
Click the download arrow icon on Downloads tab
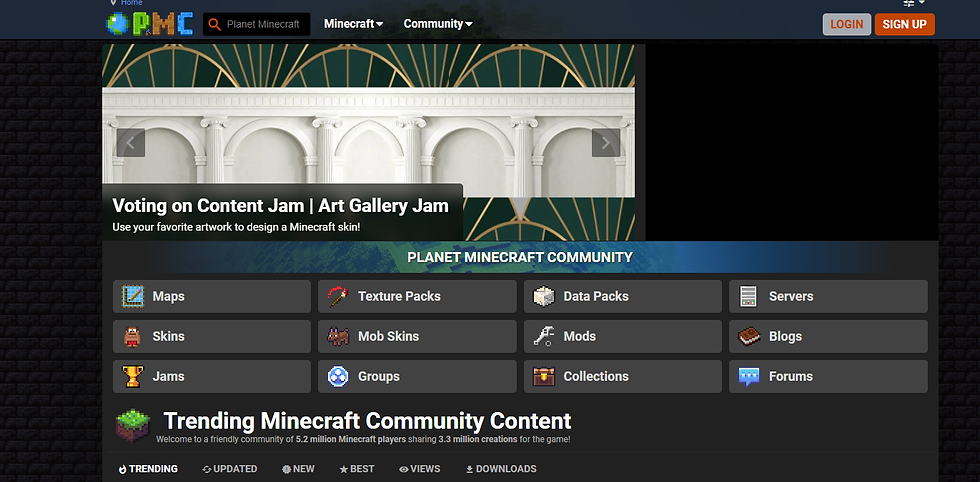[469, 469]
